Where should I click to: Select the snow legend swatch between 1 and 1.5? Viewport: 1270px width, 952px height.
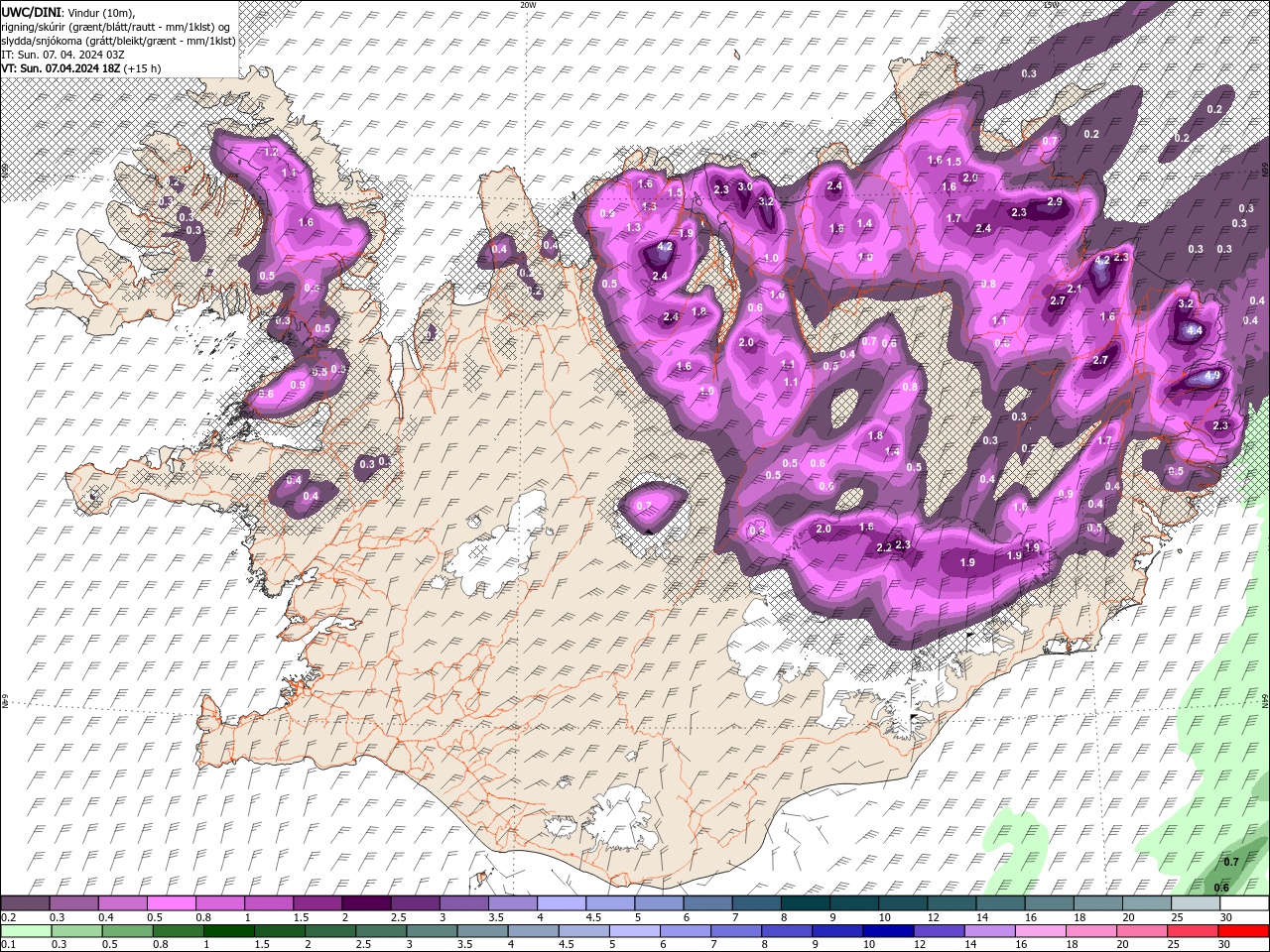click(x=269, y=903)
